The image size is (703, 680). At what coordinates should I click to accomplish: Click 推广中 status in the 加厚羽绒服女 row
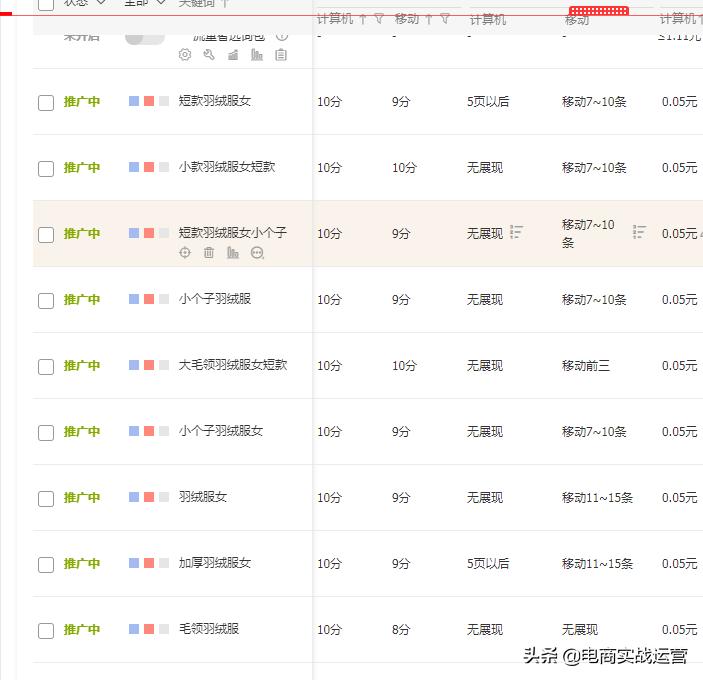click(82, 563)
